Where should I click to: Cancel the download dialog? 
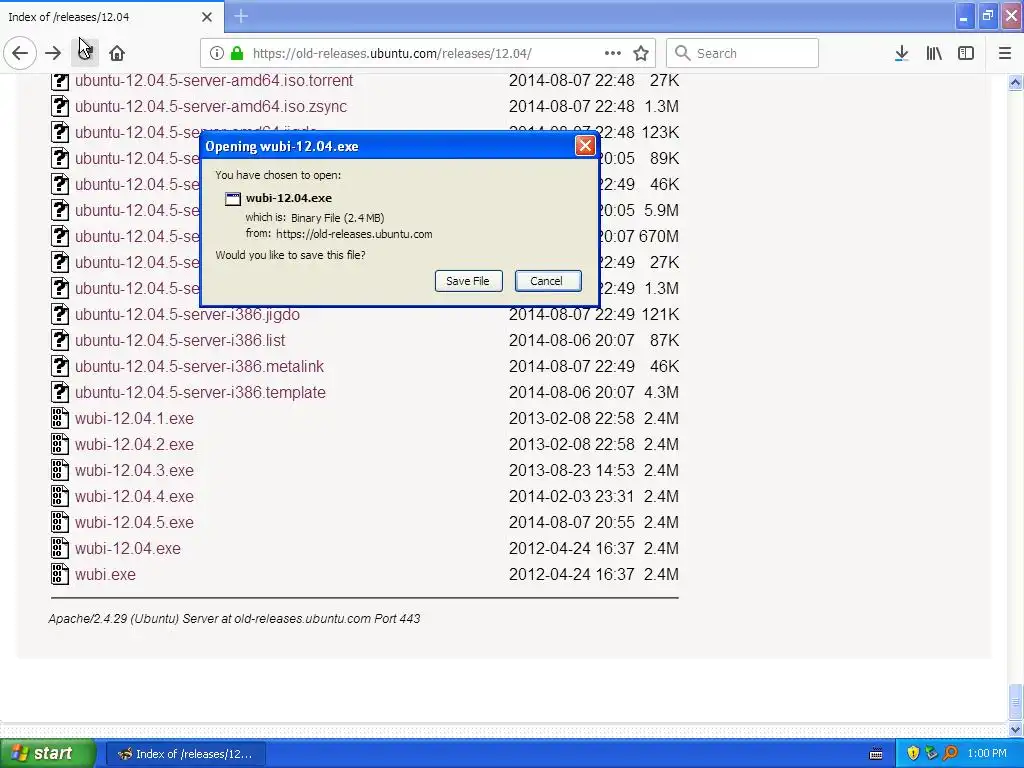pyautogui.click(x=547, y=281)
